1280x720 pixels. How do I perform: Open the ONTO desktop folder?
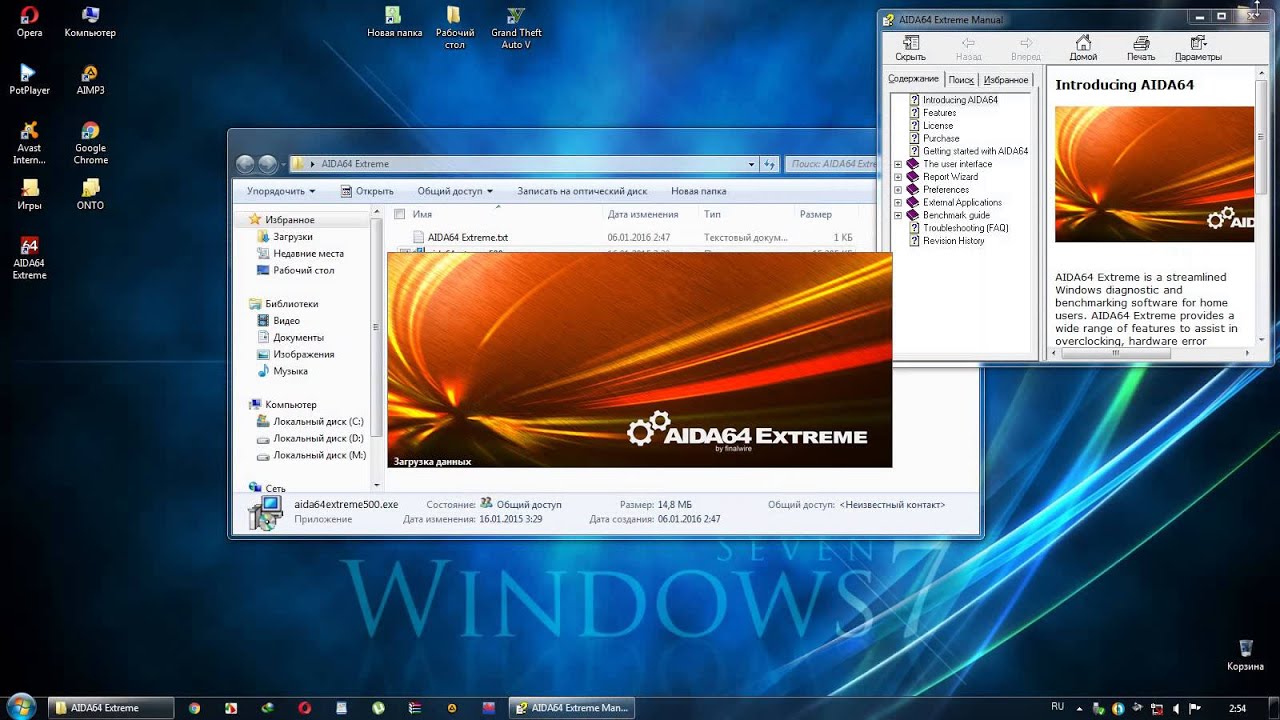(90, 194)
